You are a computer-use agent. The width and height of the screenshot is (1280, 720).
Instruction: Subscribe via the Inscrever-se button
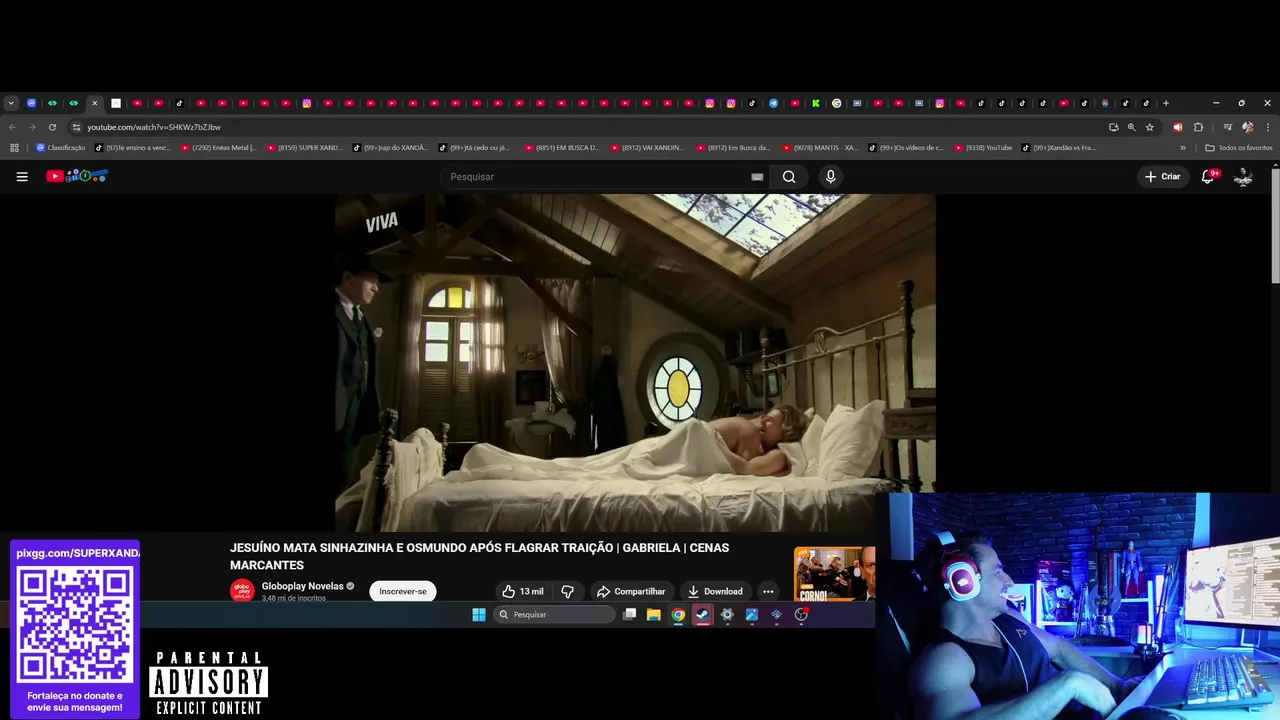(x=403, y=591)
